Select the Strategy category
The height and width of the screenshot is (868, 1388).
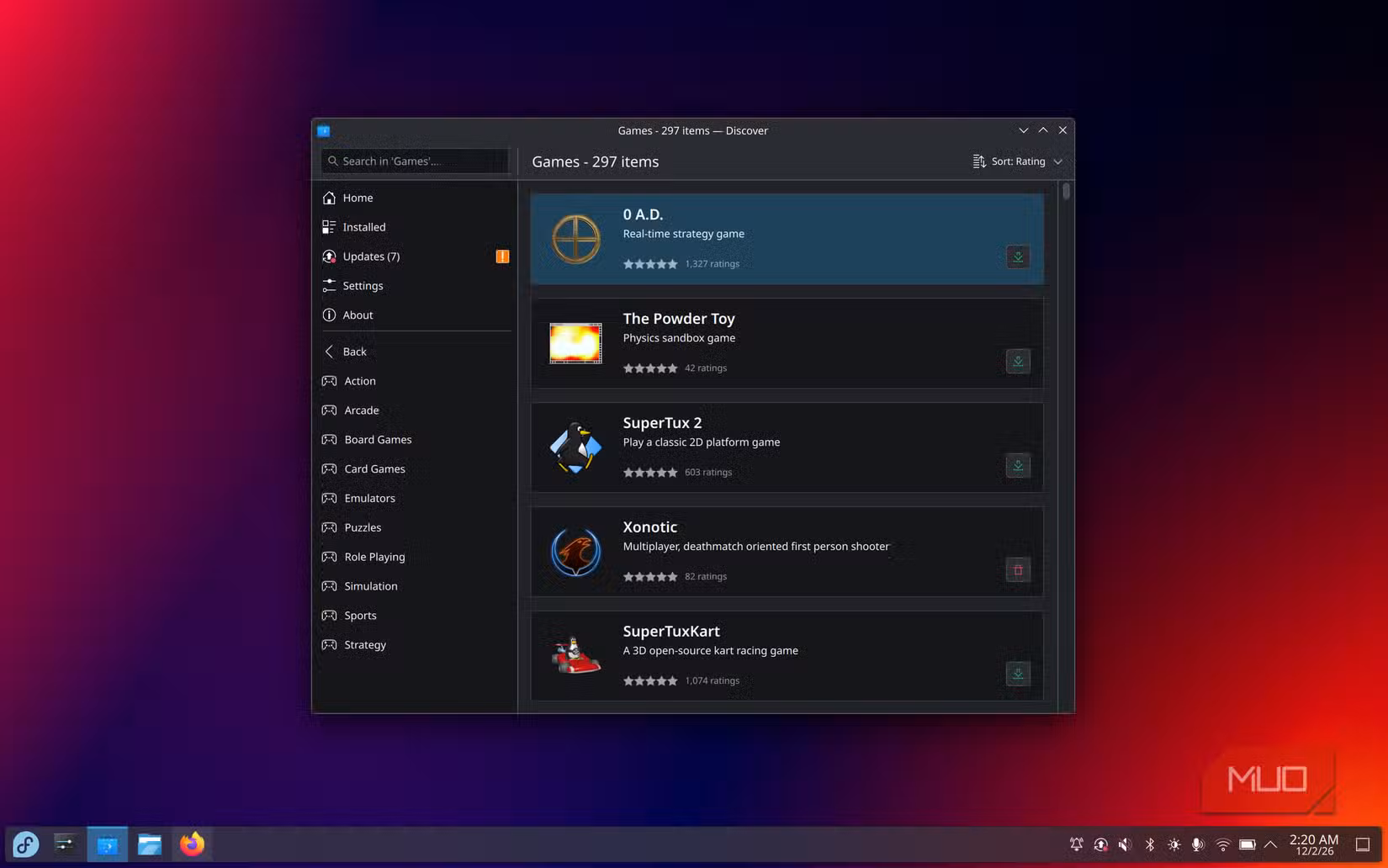pyautogui.click(x=415, y=645)
